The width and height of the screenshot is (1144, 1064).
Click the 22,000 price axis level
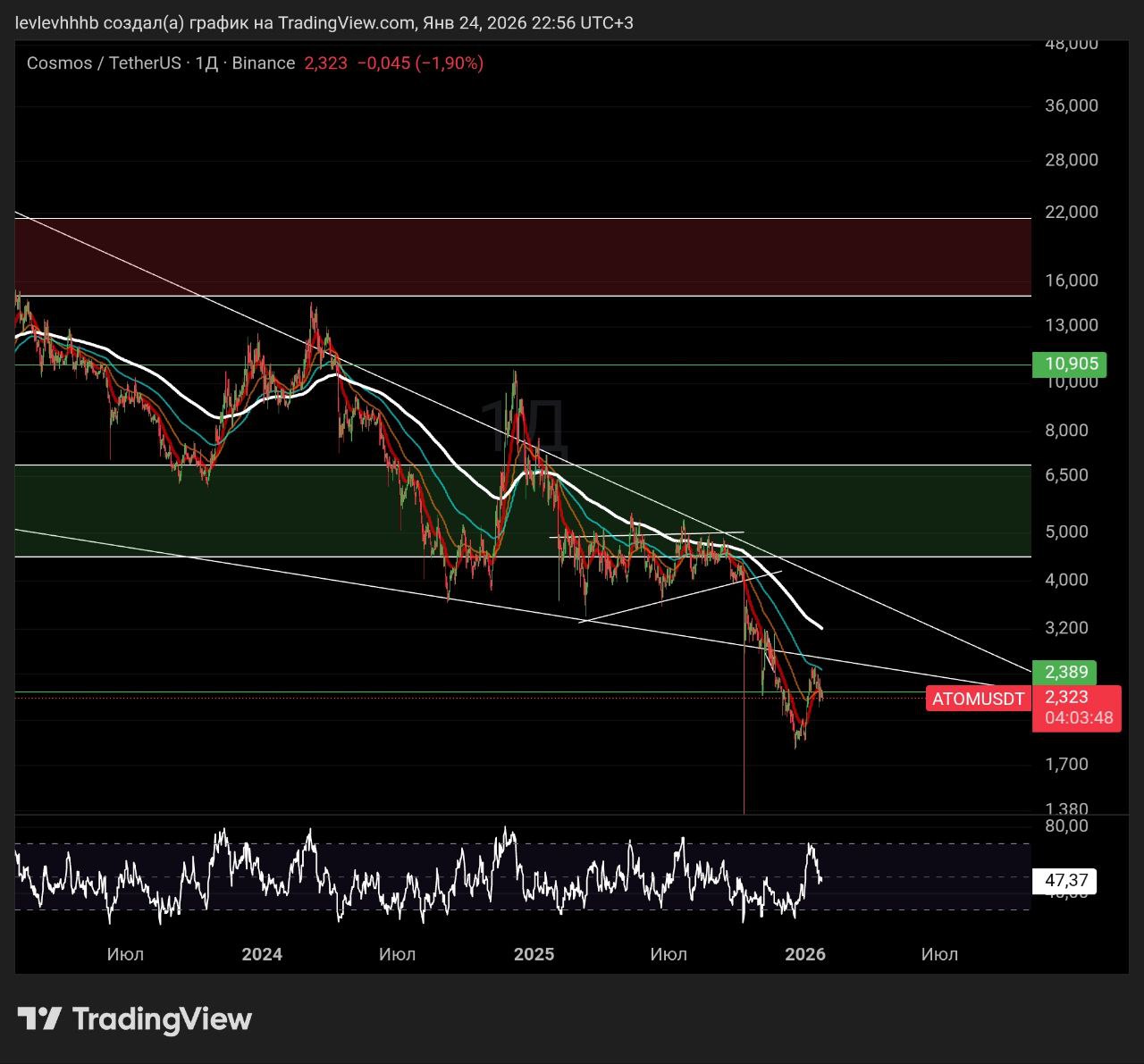1071,212
